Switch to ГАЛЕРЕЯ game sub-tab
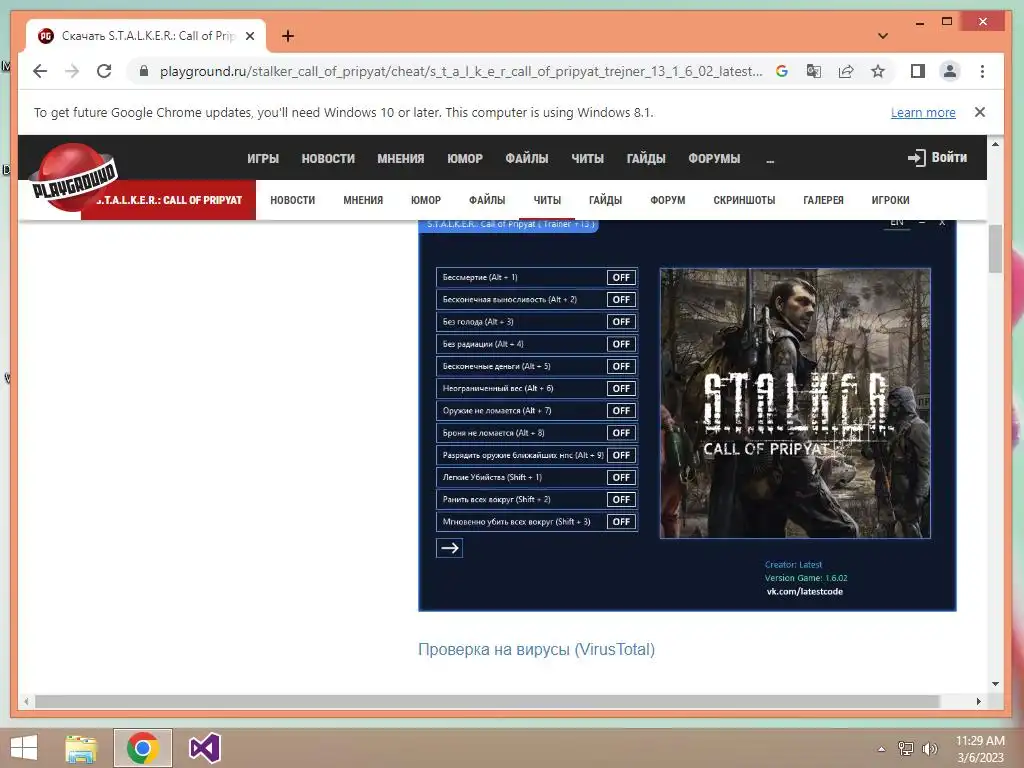 pyautogui.click(x=824, y=200)
